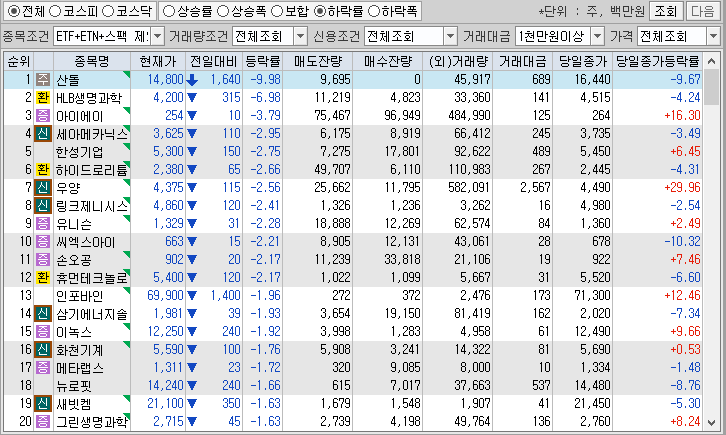This screenshot has height=435, width=726.
Task: Sort by the 거래대금 column header
Action: point(522,61)
